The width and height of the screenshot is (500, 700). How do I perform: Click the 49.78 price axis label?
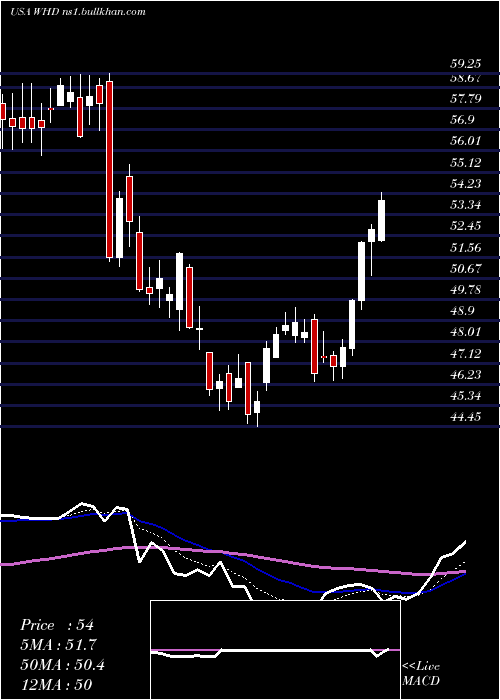point(466,289)
